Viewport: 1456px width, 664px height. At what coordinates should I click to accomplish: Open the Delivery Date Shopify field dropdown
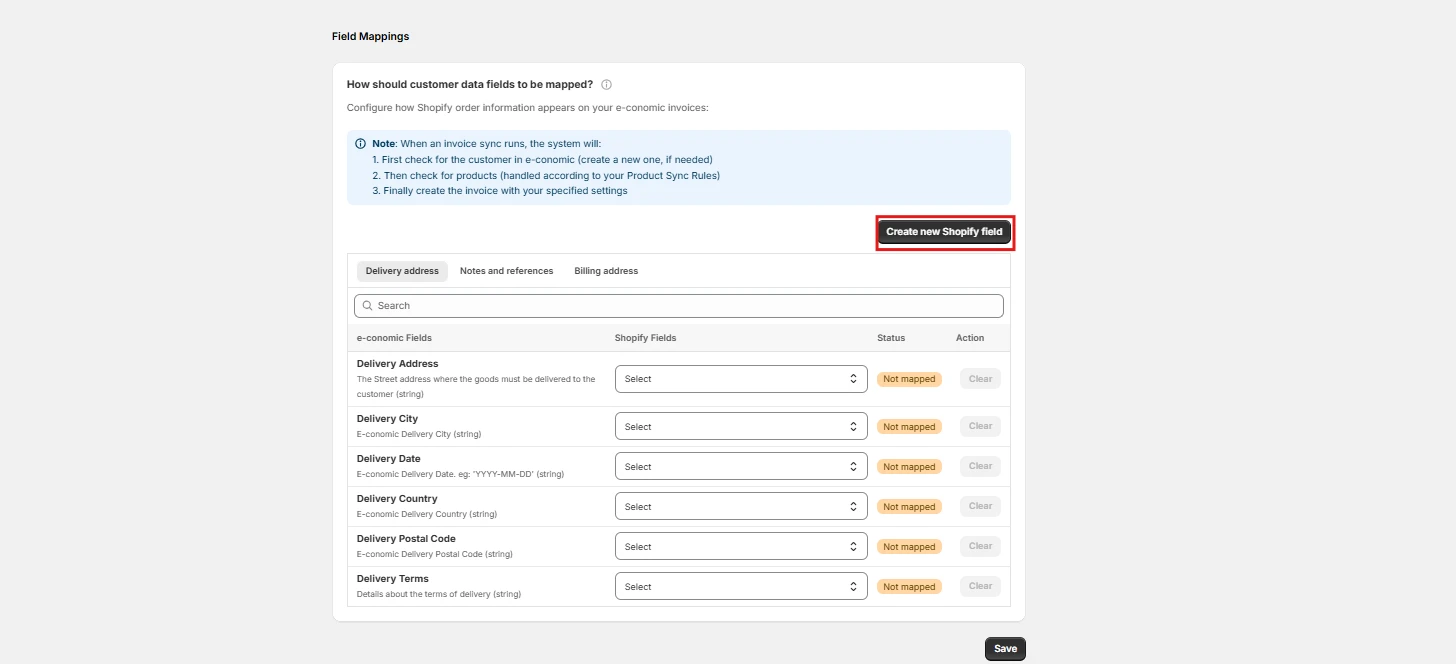pos(741,467)
